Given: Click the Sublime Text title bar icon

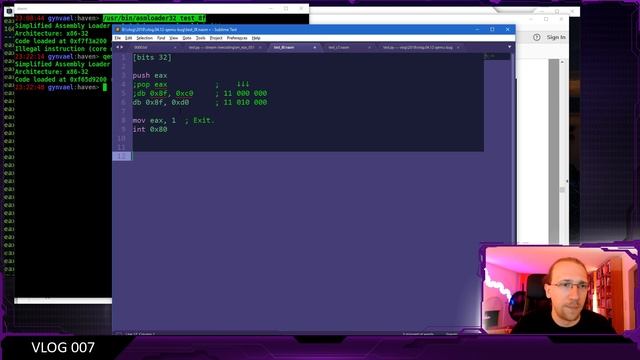Looking at the screenshot, I should (118, 29).
